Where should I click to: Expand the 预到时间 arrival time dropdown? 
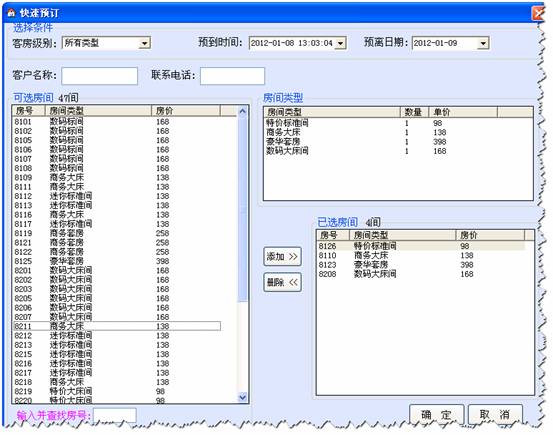pyautogui.click(x=340, y=43)
